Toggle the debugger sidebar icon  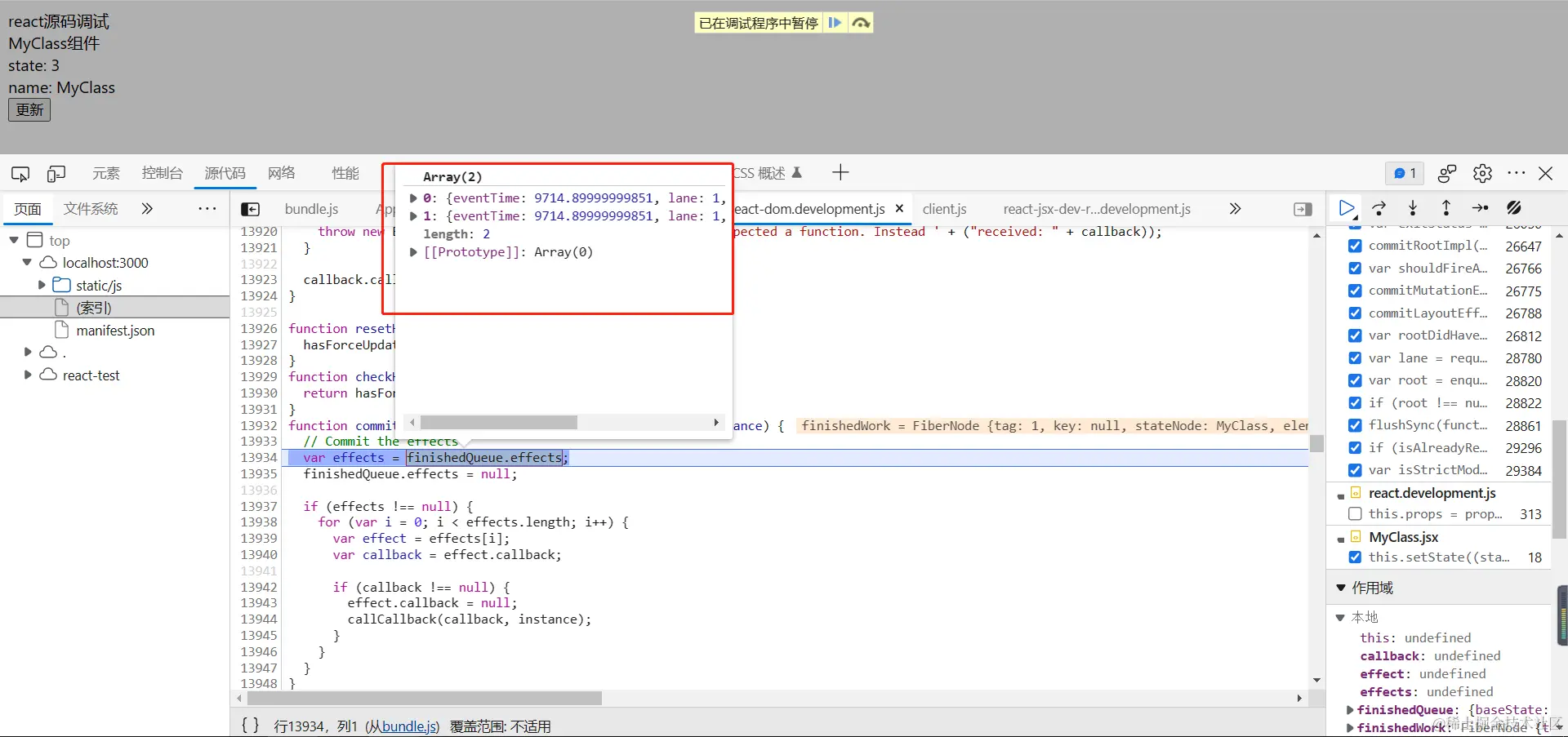(x=1303, y=209)
